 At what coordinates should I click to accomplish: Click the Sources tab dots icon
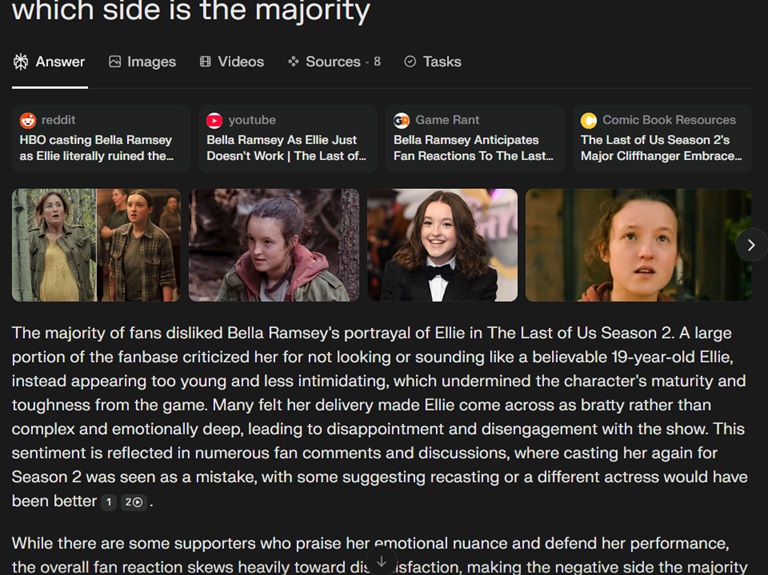pos(293,61)
